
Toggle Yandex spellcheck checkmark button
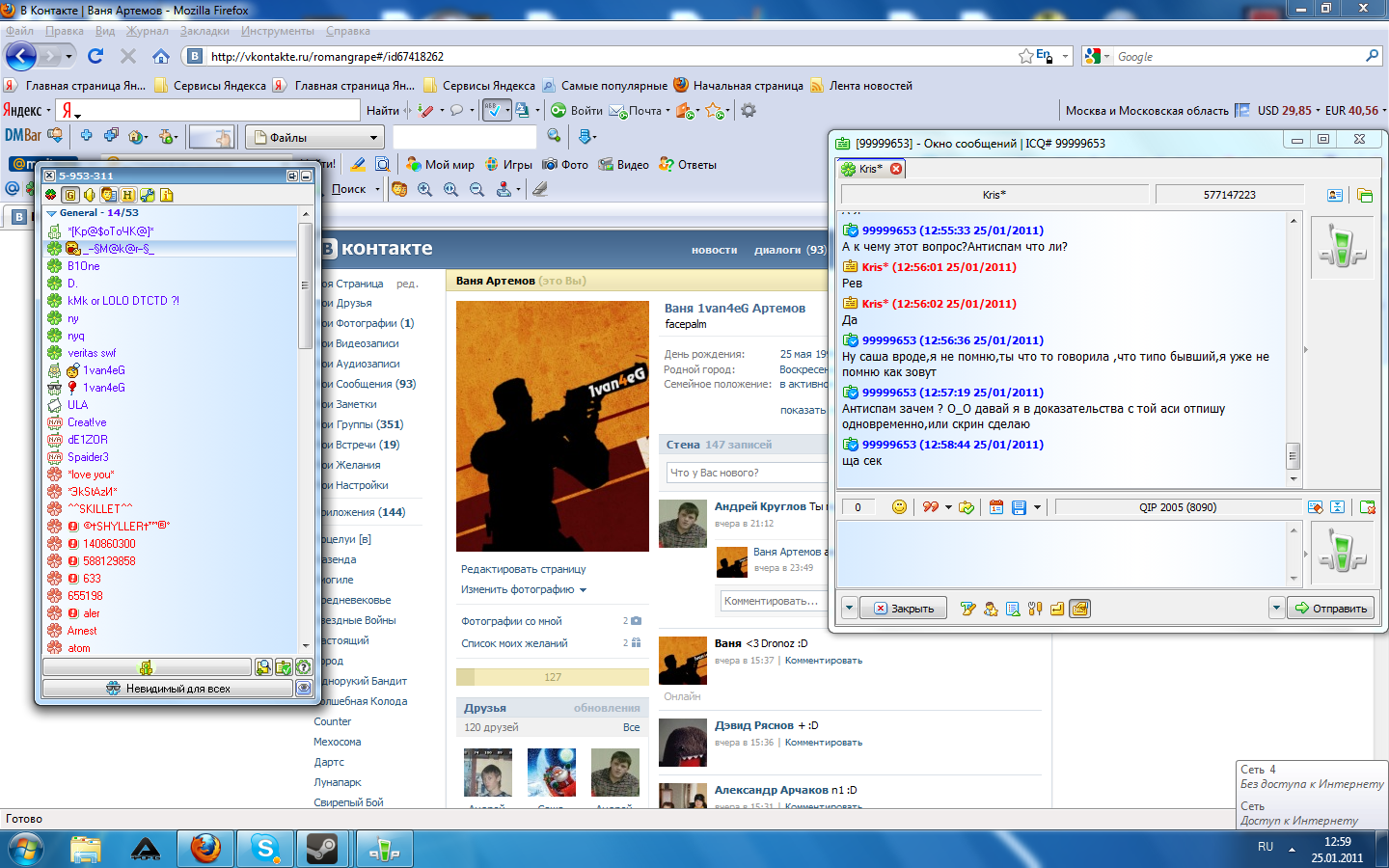pyautogui.click(x=495, y=111)
